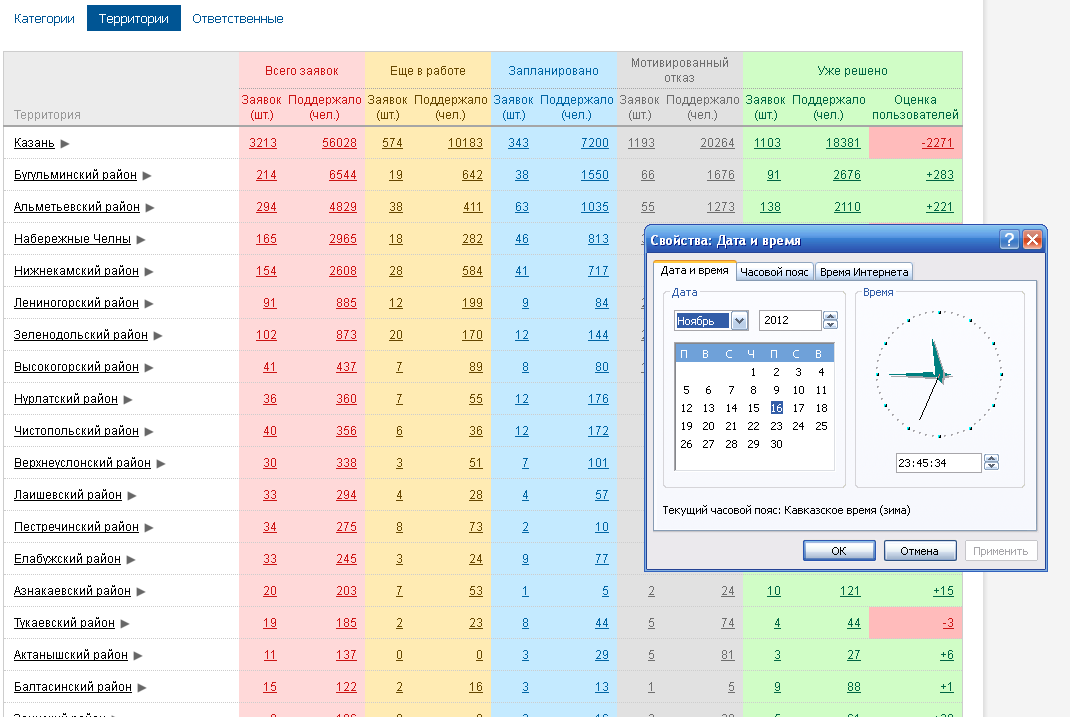The height and width of the screenshot is (717, 1070).
Task: Select day 23 in the calendar
Action: pos(776,426)
